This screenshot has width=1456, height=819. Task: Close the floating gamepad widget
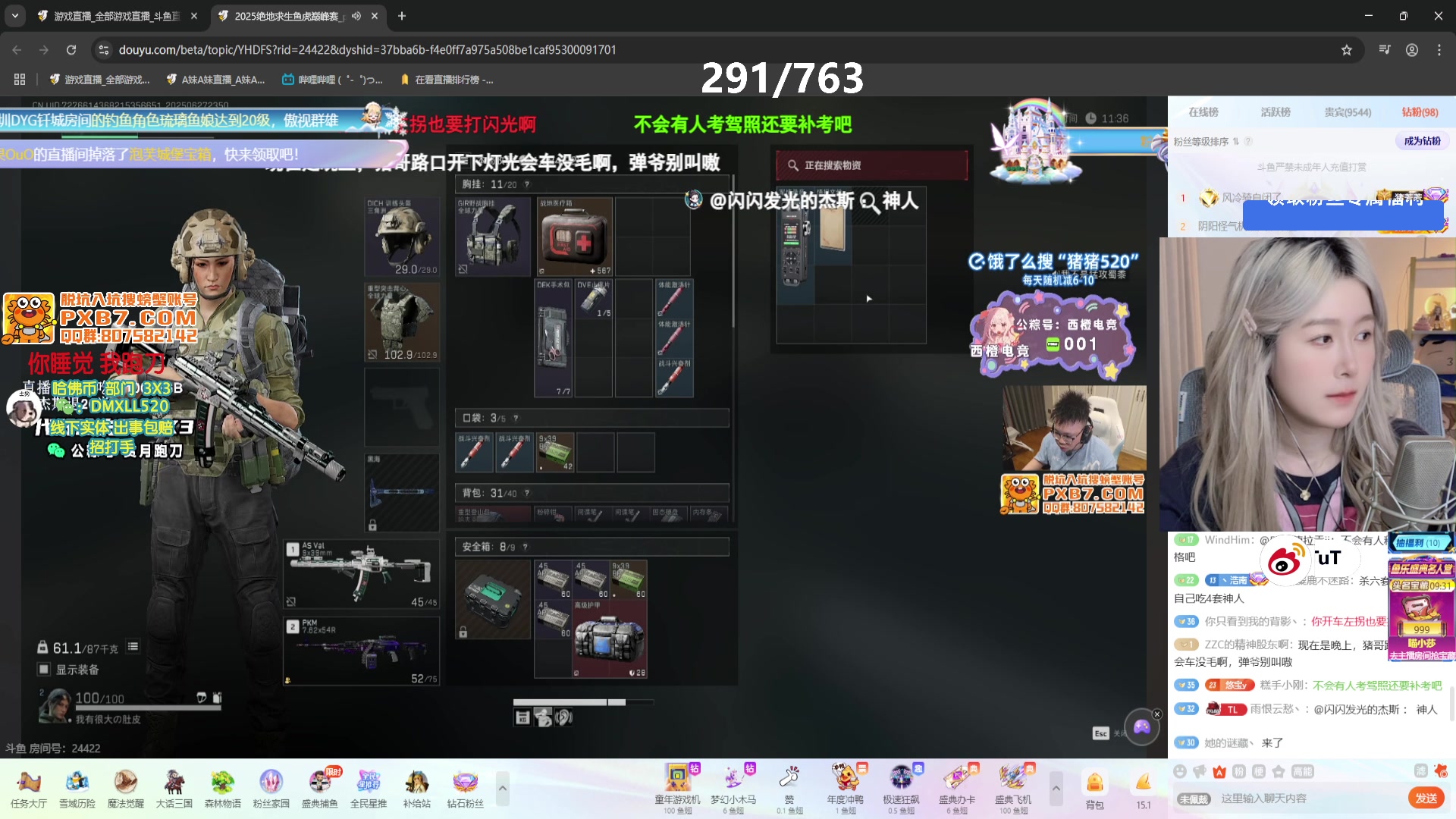1157,714
